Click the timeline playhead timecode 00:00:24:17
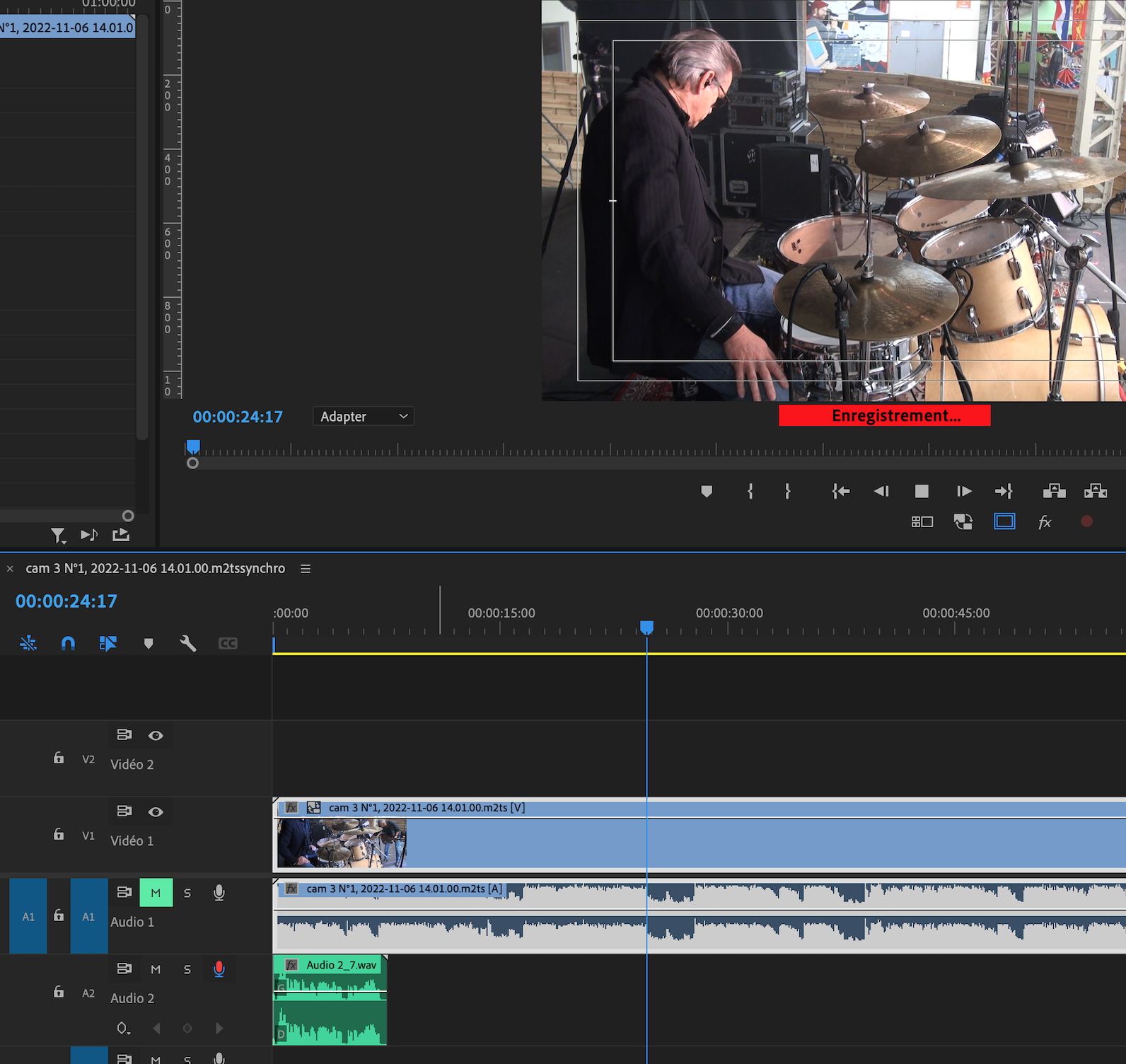1126x1064 pixels. (x=66, y=601)
